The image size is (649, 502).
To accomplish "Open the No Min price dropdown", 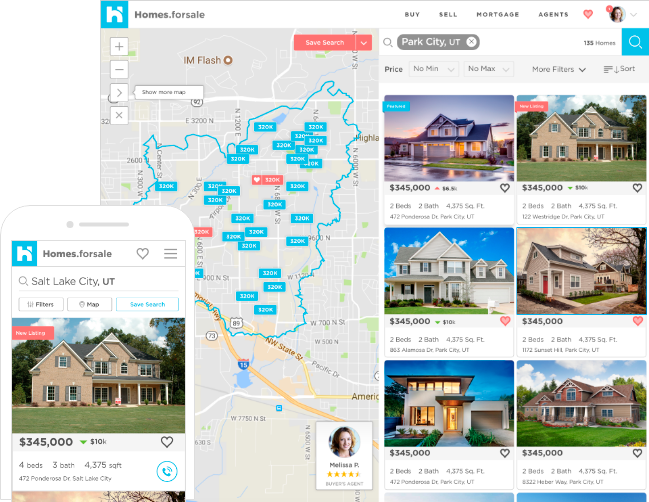I will tap(434, 69).
